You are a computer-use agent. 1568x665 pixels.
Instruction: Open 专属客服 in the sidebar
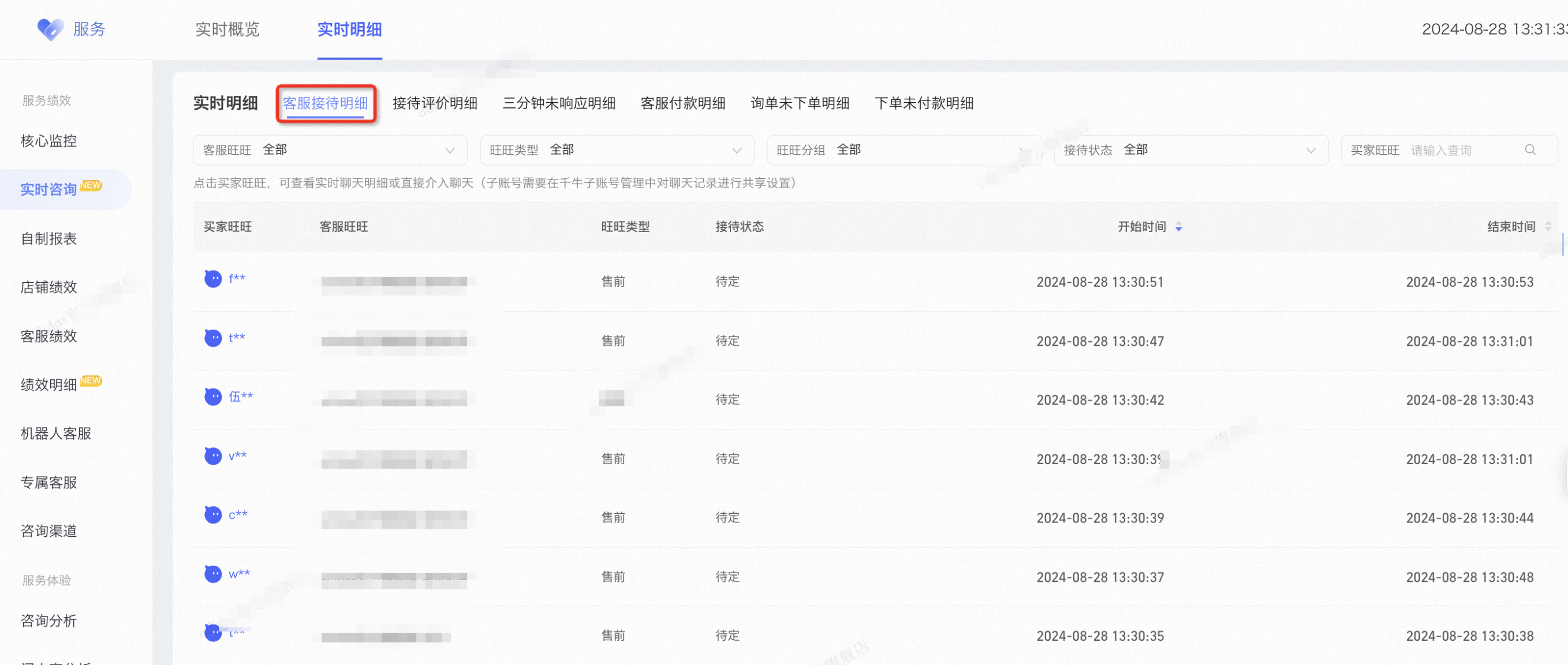[48, 483]
